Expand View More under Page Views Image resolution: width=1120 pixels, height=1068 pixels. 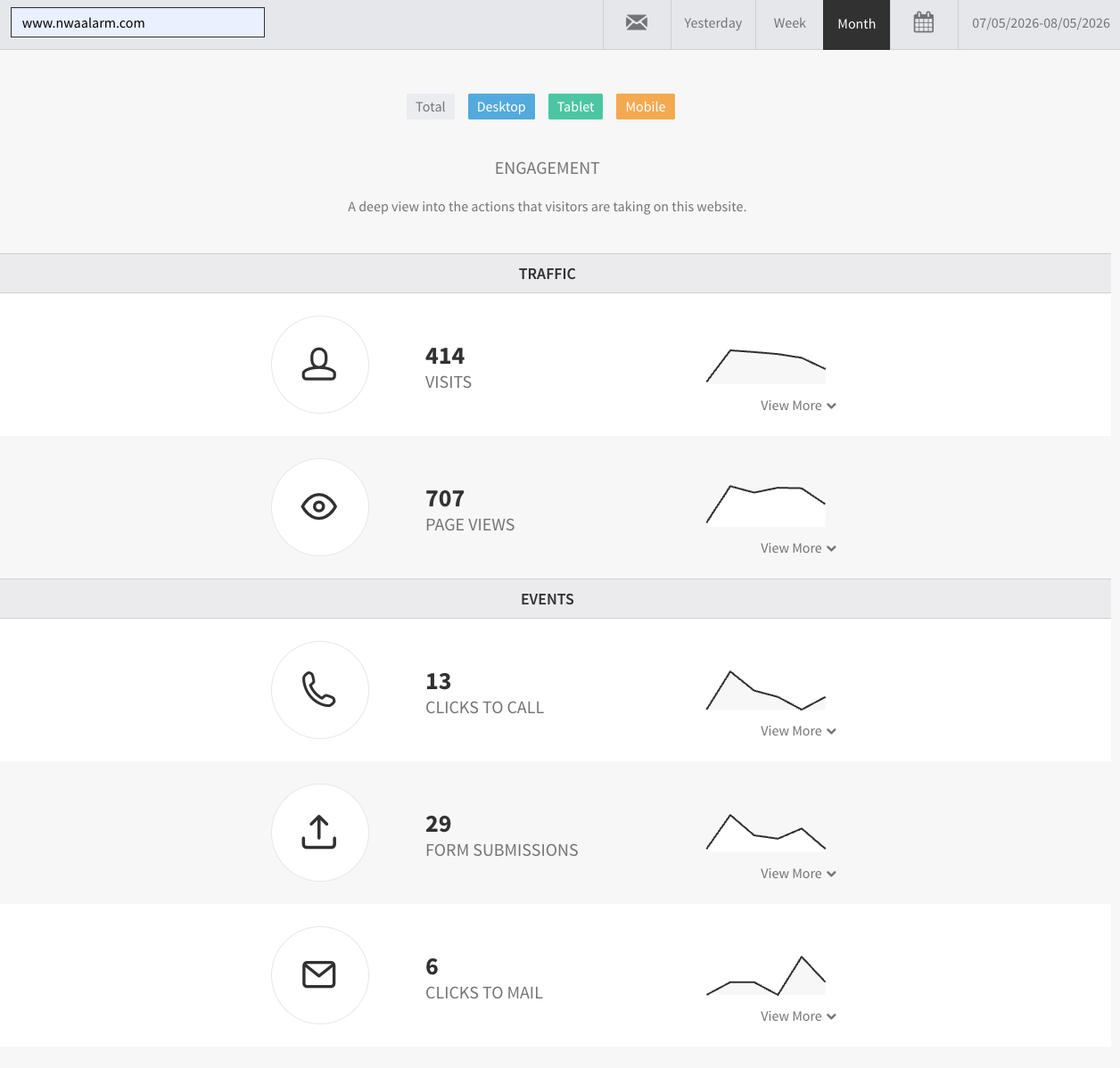coord(798,548)
